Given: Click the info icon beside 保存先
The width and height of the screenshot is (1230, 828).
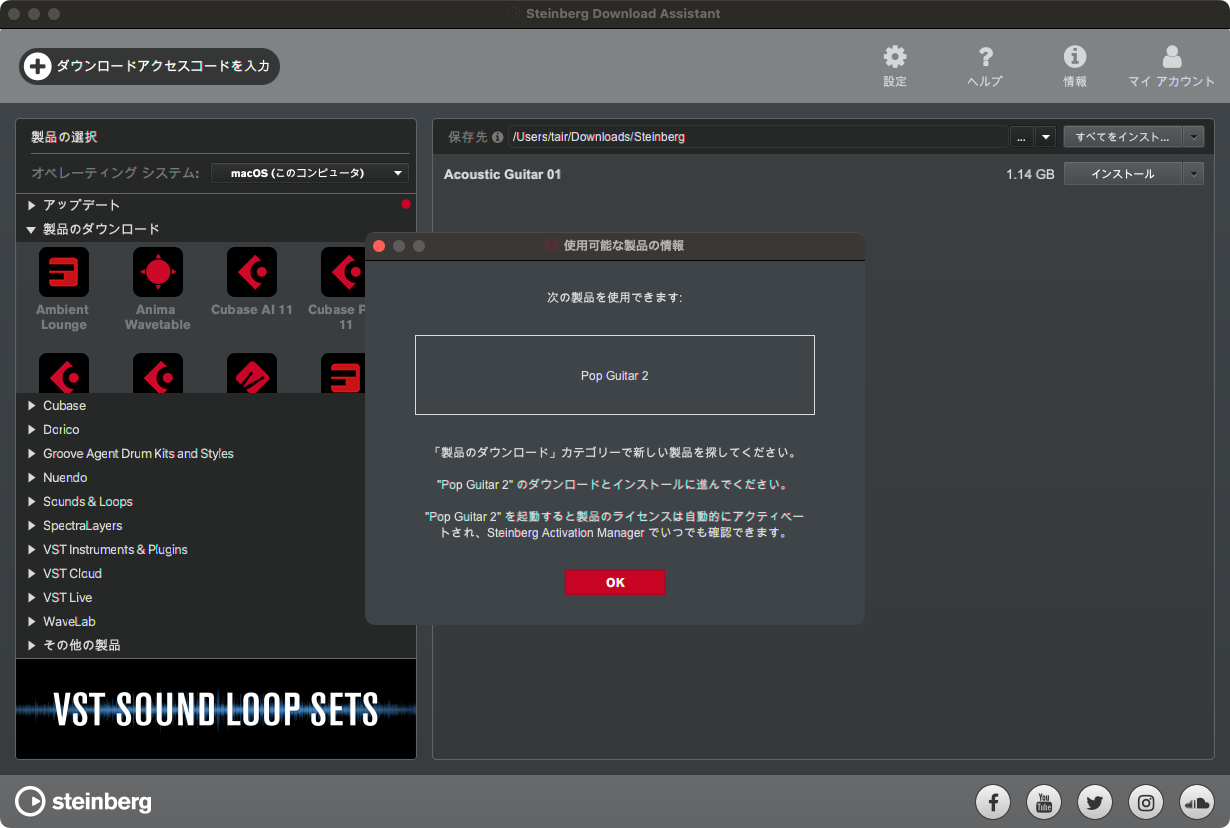Looking at the screenshot, I should 498,137.
